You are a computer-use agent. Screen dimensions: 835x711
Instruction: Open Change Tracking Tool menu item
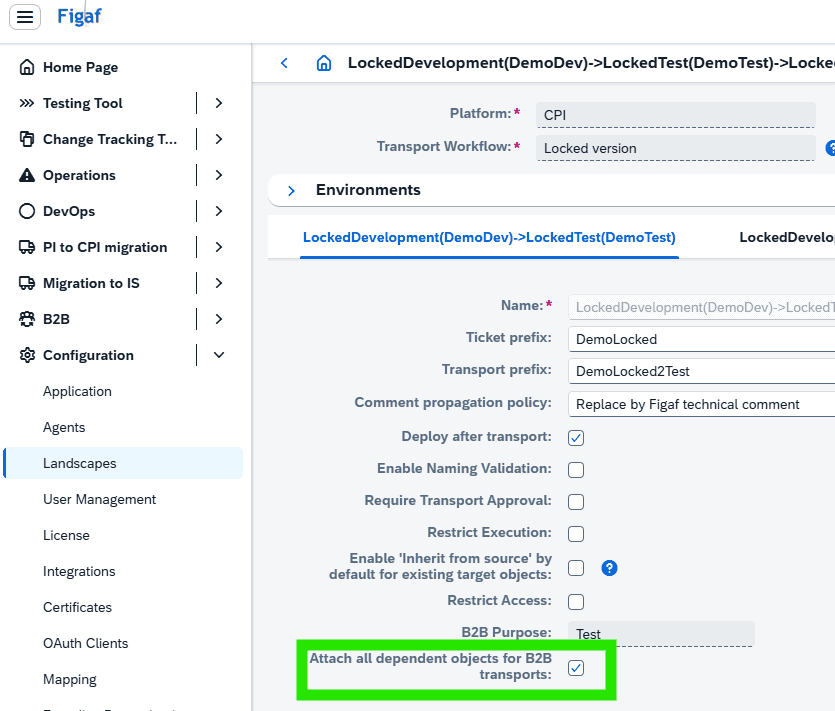pyautogui.click(x=110, y=140)
